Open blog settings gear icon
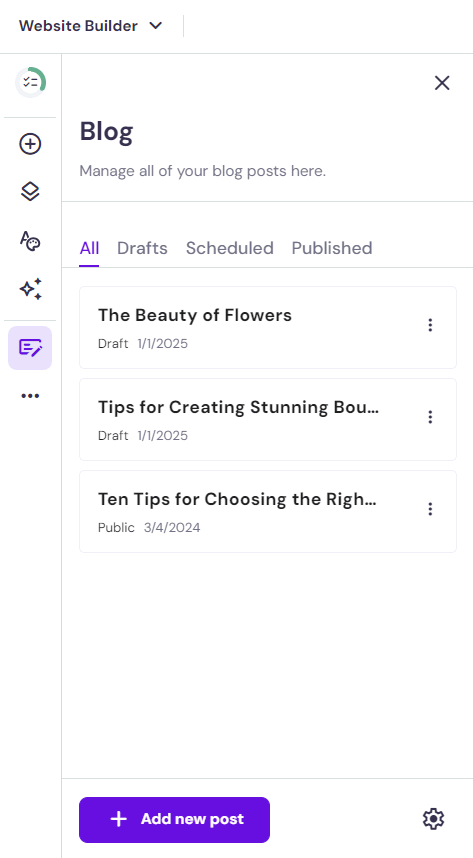473x858 pixels. [x=433, y=819]
